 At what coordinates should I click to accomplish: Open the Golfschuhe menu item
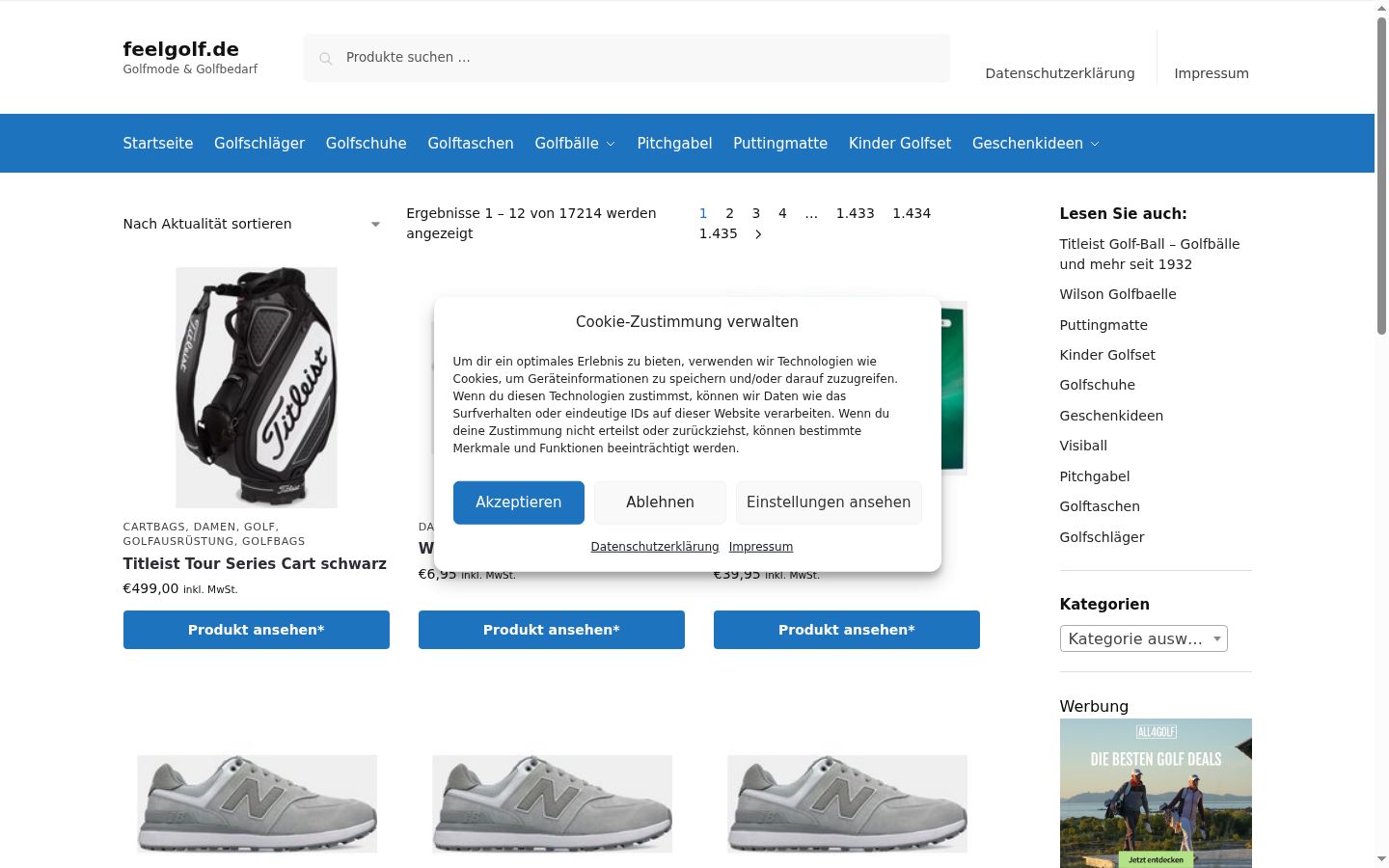[x=367, y=144]
